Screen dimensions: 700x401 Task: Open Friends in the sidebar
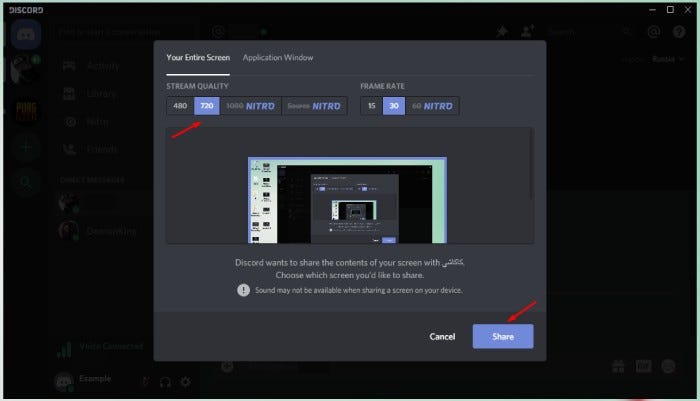(x=90, y=149)
